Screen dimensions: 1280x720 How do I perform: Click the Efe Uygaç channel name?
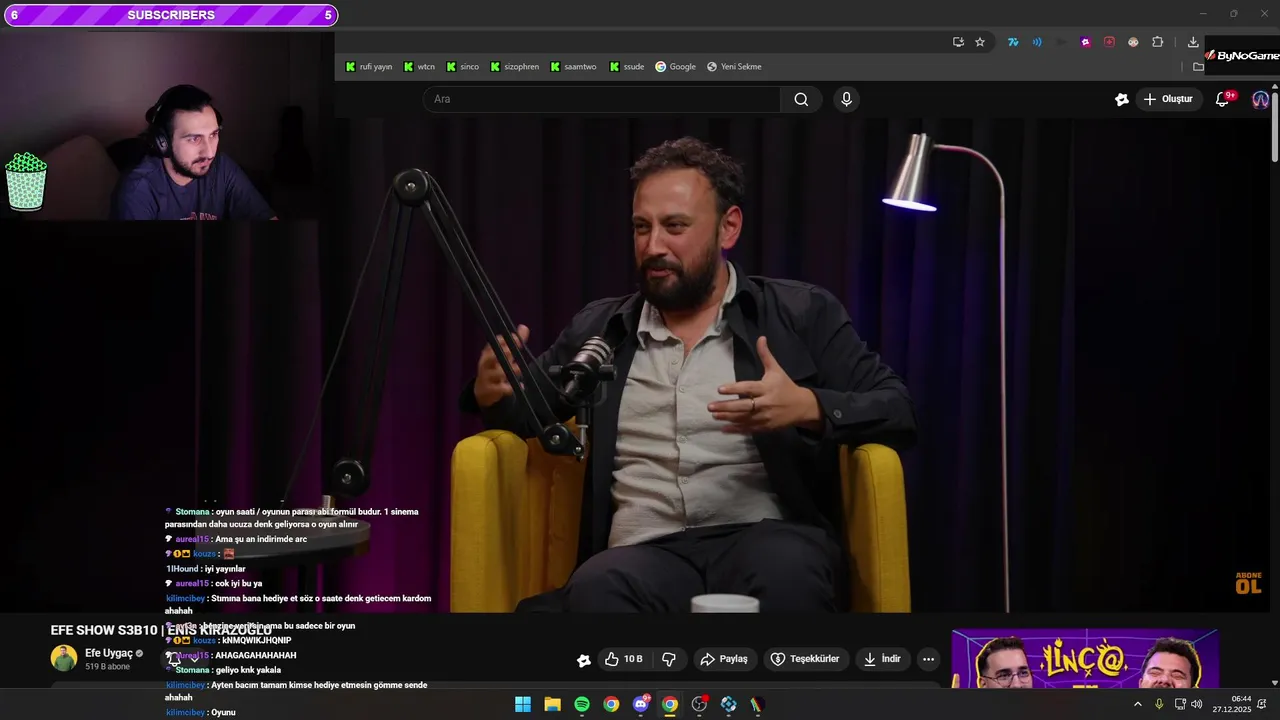[x=109, y=653]
